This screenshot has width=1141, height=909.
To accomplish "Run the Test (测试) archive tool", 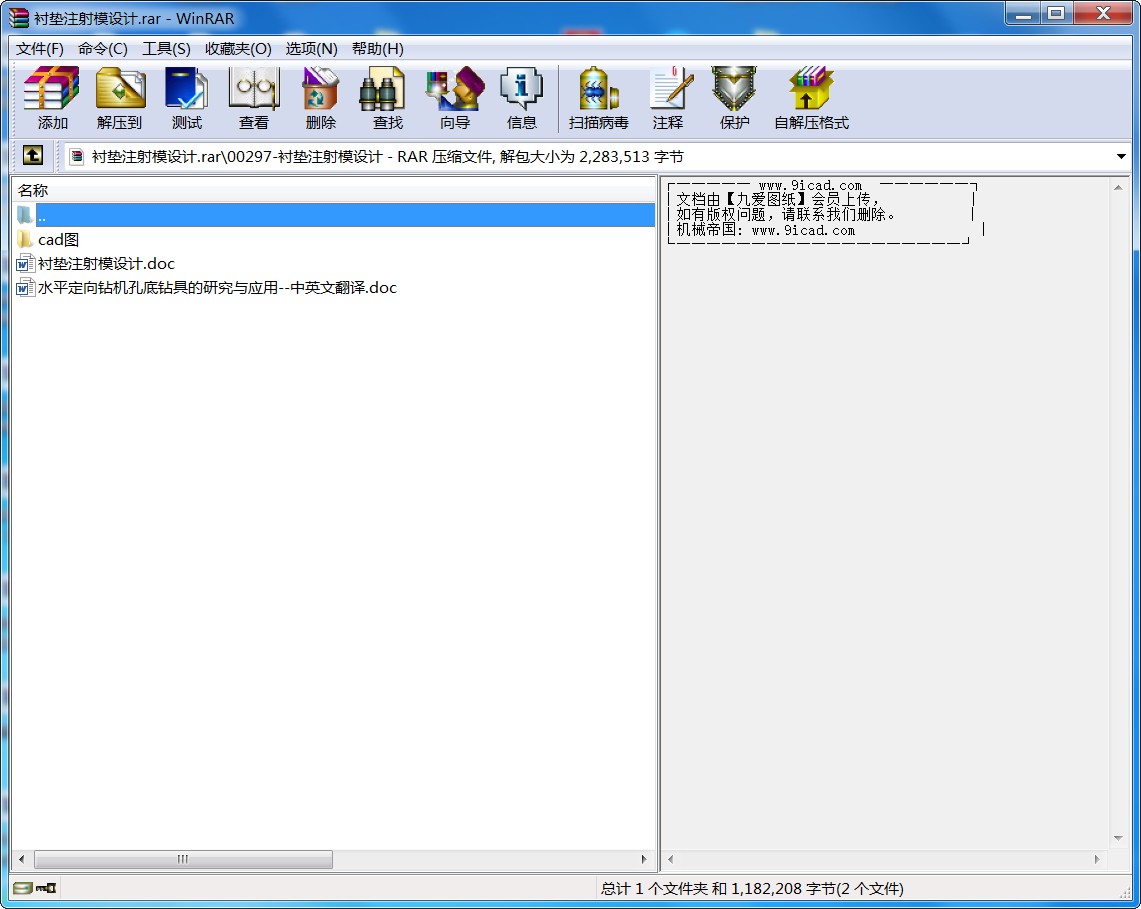I will pyautogui.click(x=186, y=98).
